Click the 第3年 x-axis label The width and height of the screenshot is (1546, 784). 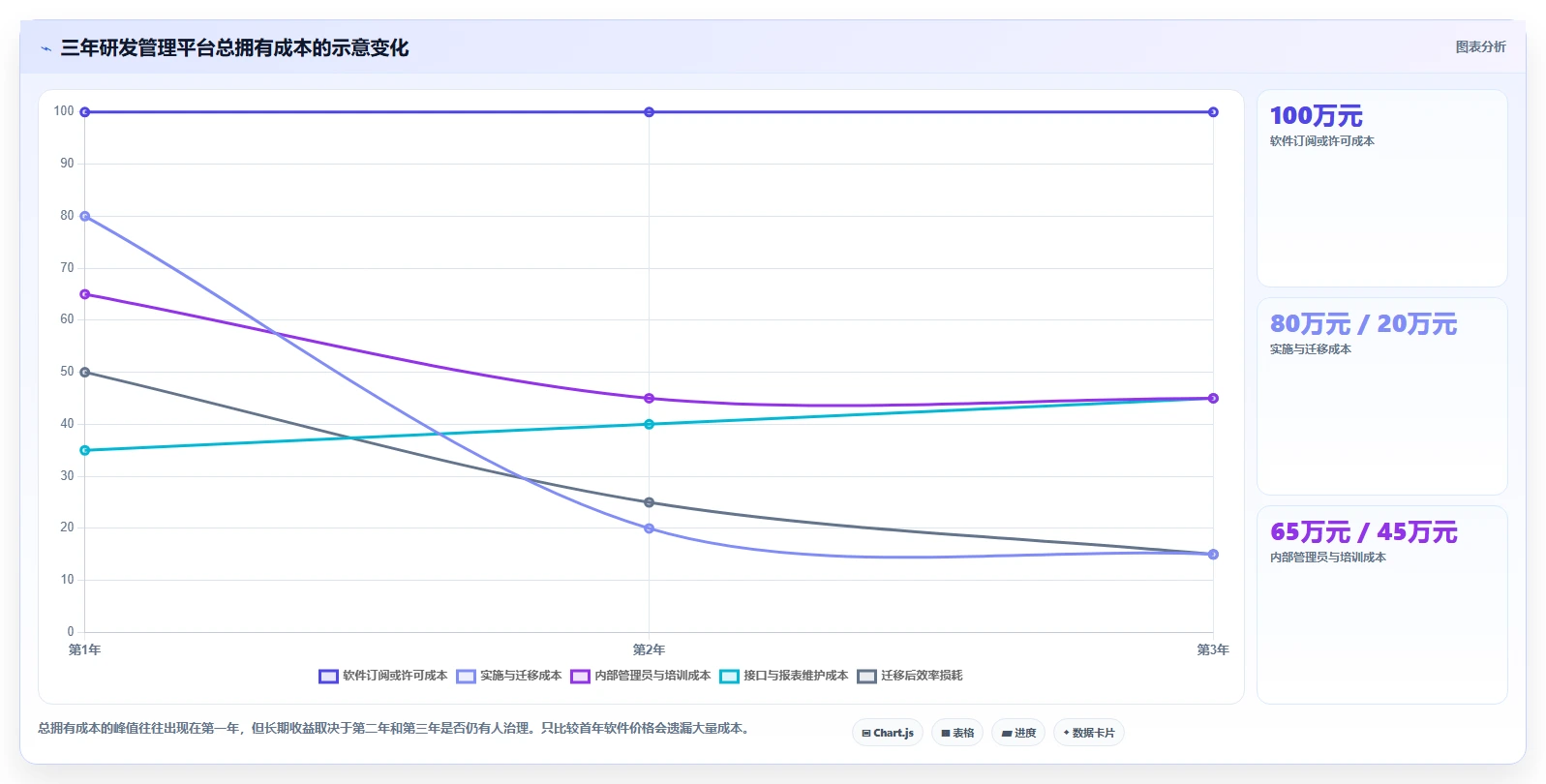[1213, 649]
